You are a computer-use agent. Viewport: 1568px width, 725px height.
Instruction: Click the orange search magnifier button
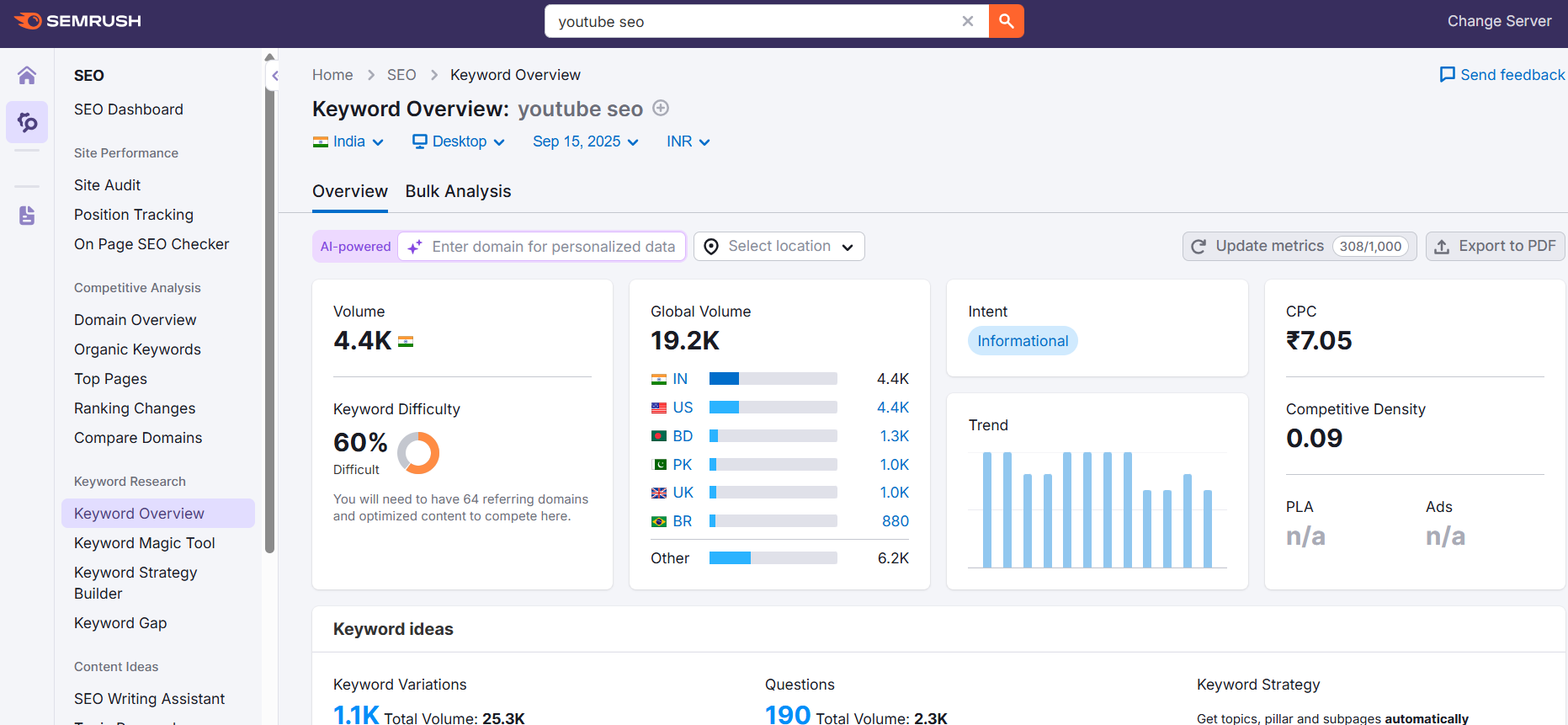pyautogui.click(x=1007, y=21)
